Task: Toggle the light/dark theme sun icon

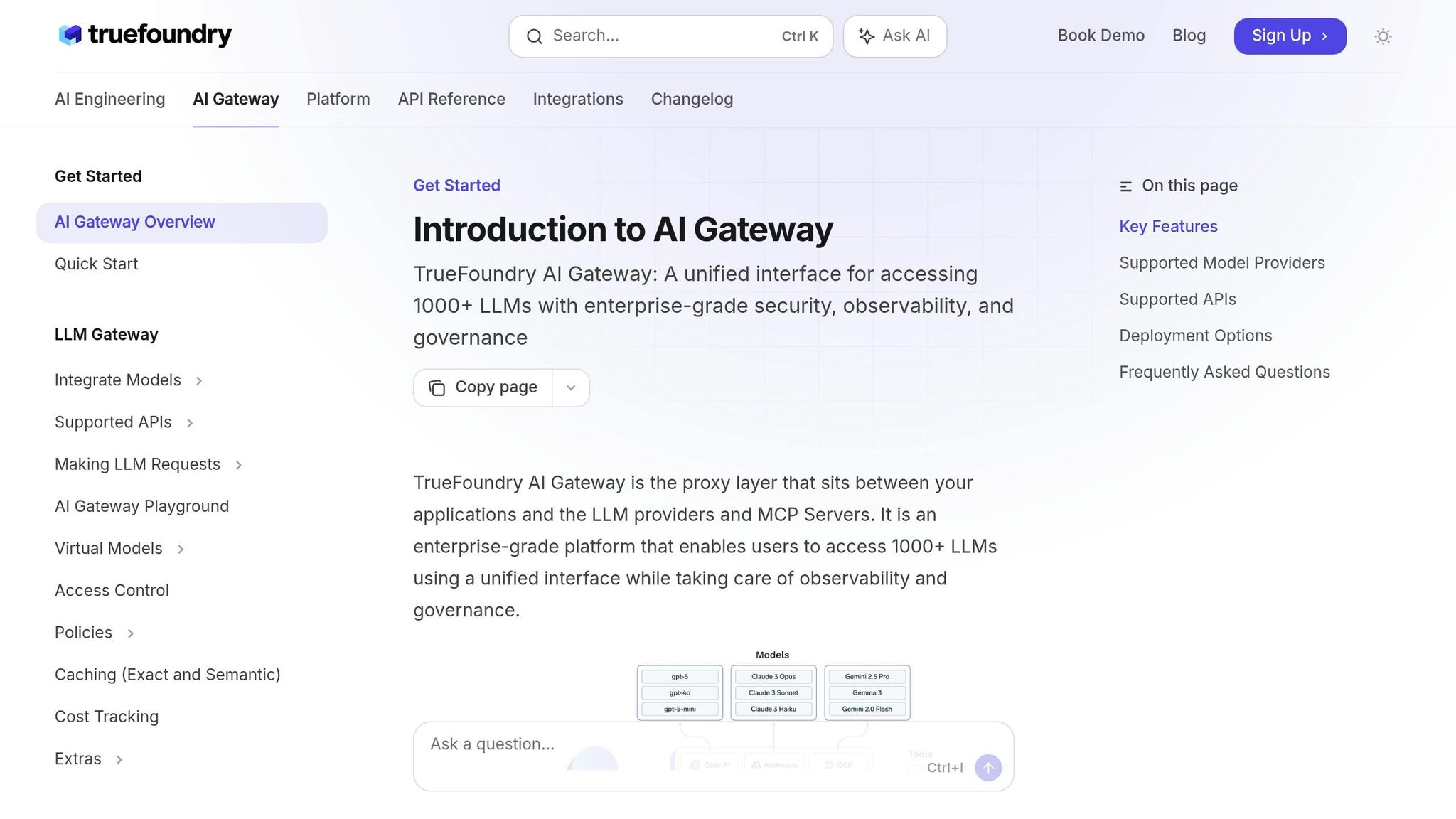Action: point(1383,36)
